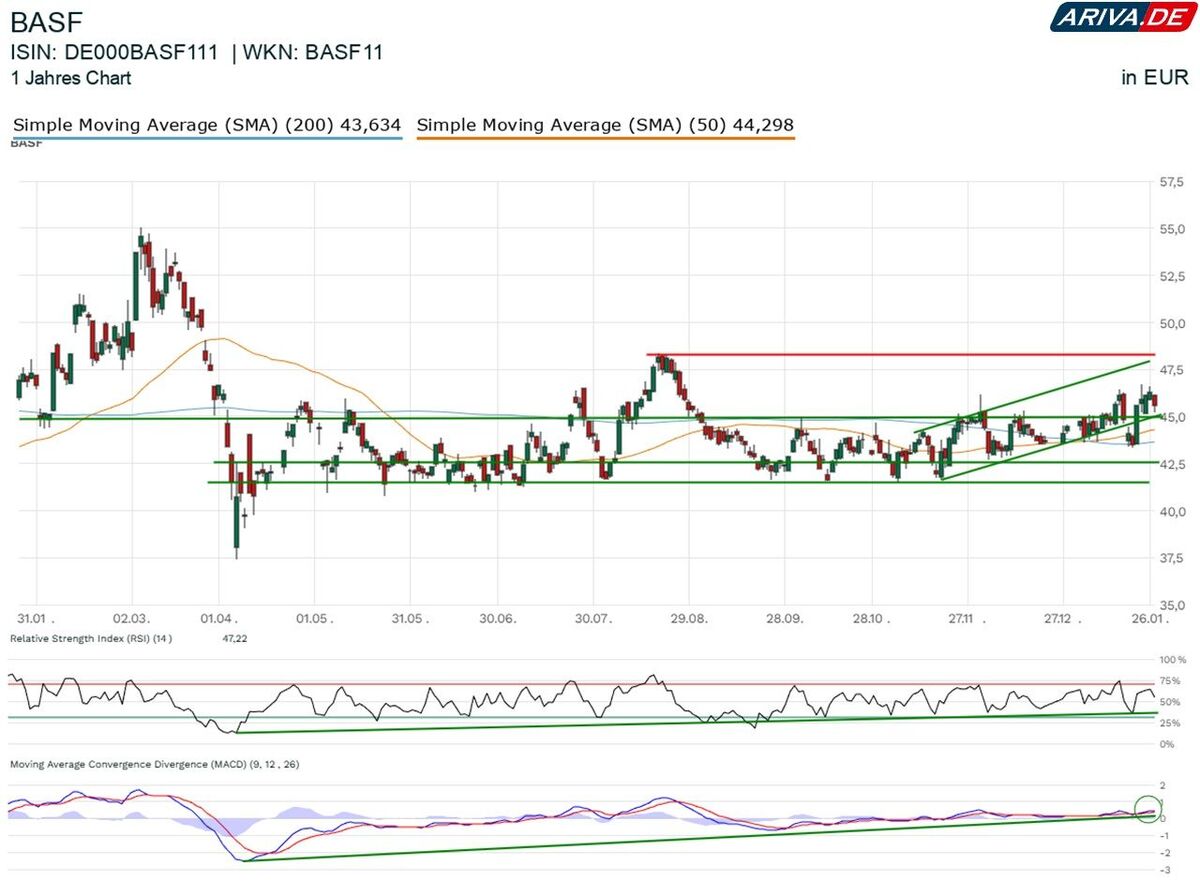Click the 75 % RSI axis label
Image resolution: width=1200 pixels, height=881 pixels.
[1172, 683]
